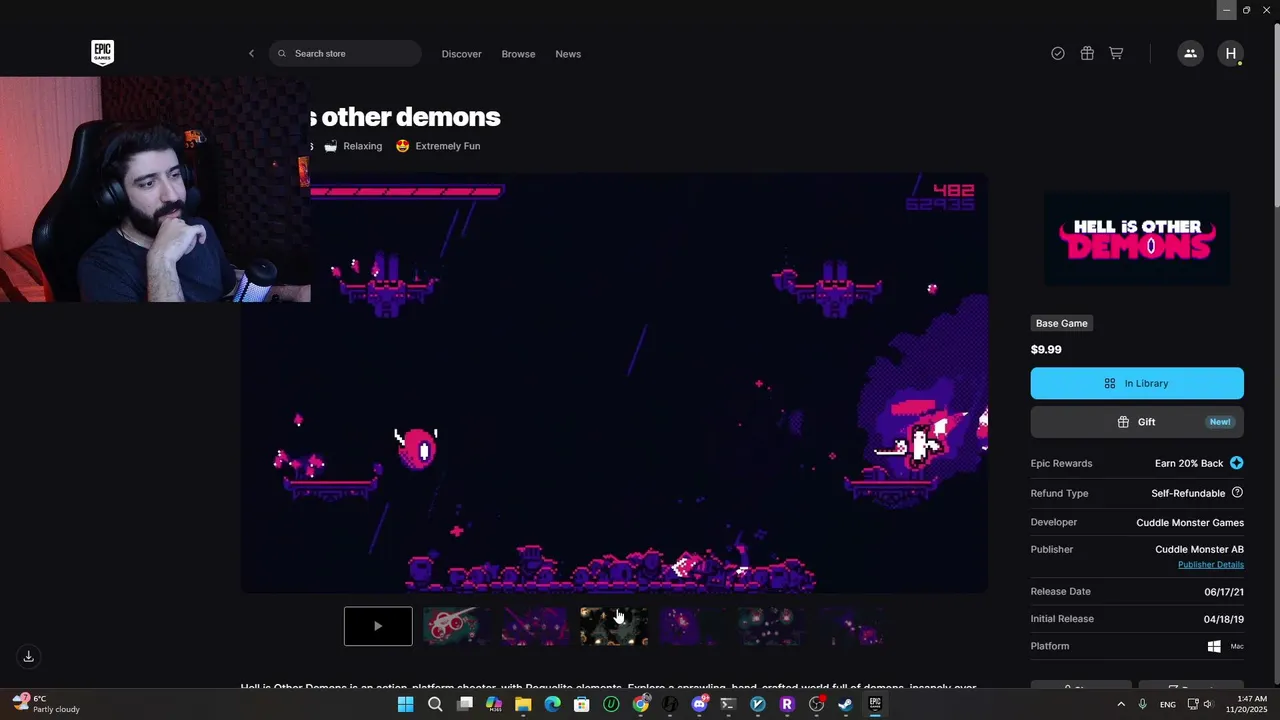Click the Extremely Fun rating tag
The height and width of the screenshot is (720, 1280).
pos(438,146)
